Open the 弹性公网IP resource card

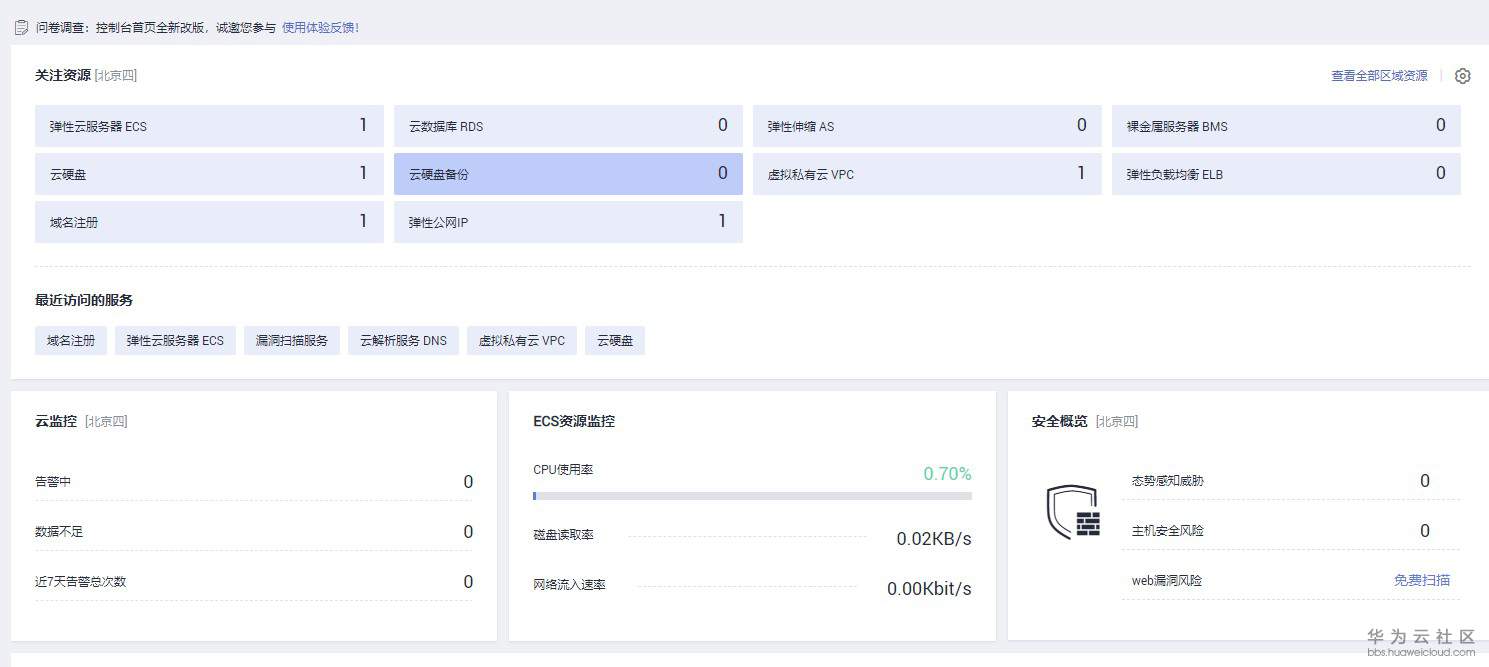tap(568, 222)
